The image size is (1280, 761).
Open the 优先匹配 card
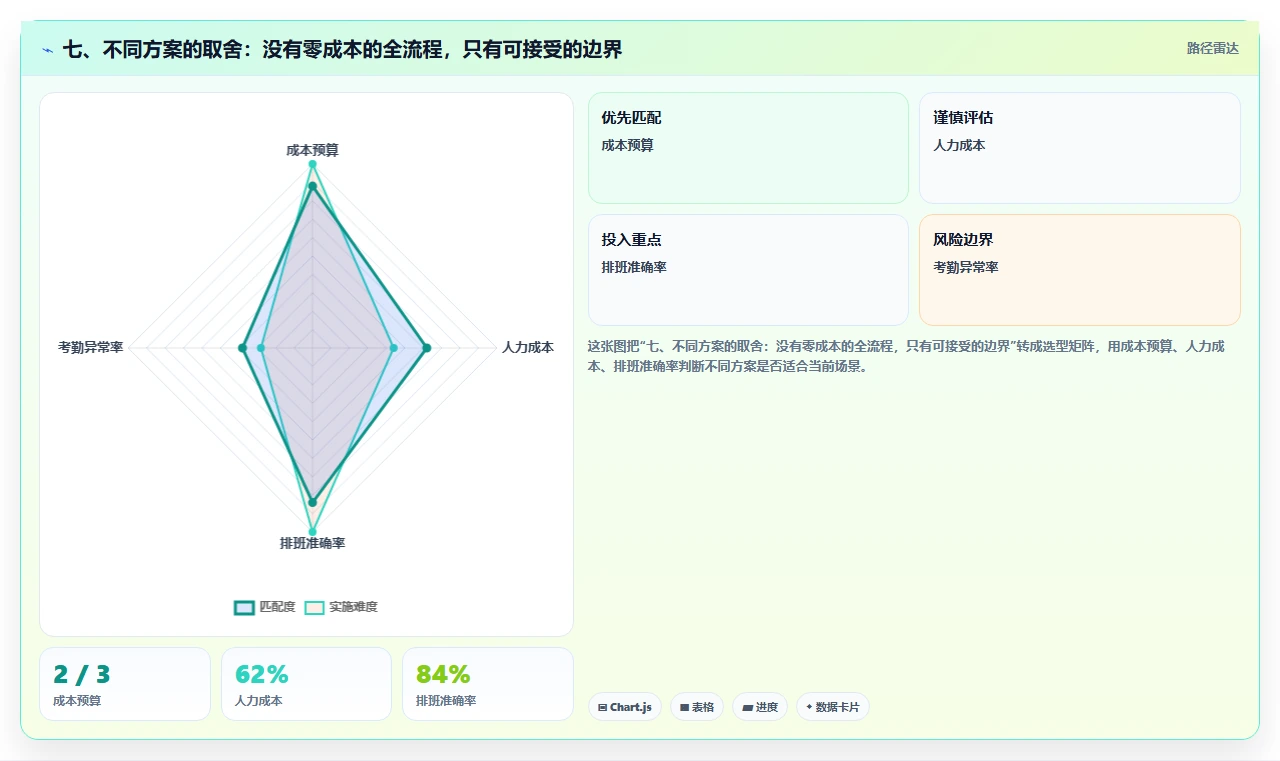pyautogui.click(x=748, y=148)
